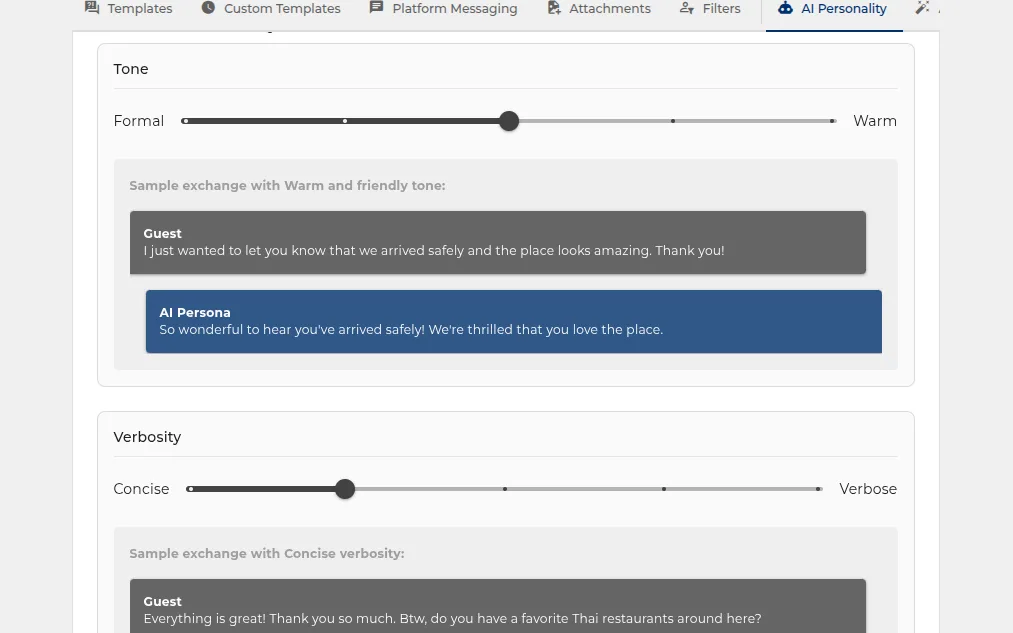Image resolution: width=1013 pixels, height=633 pixels.
Task: Click the Verbosity slider handle
Action: [345, 489]
